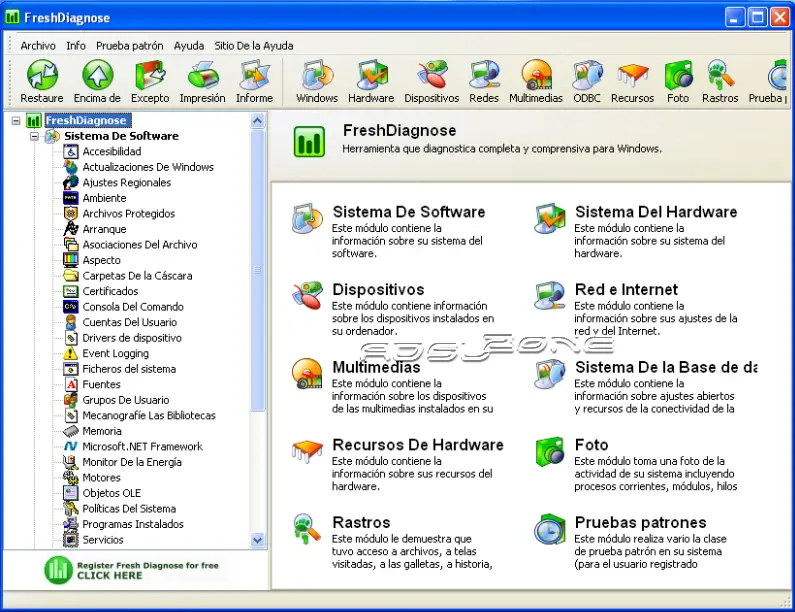
Task: Select Fuentes tree item
Action: (101, 385)
